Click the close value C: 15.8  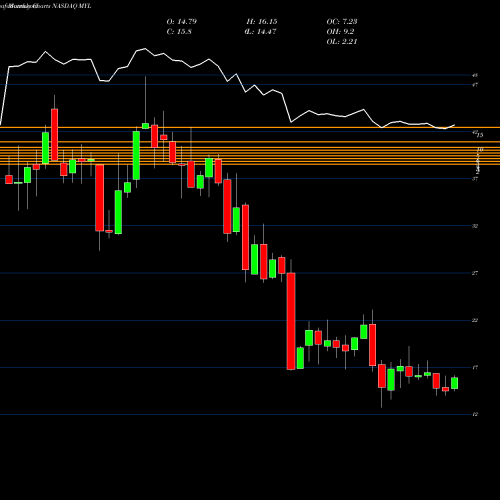coord(179,32)
